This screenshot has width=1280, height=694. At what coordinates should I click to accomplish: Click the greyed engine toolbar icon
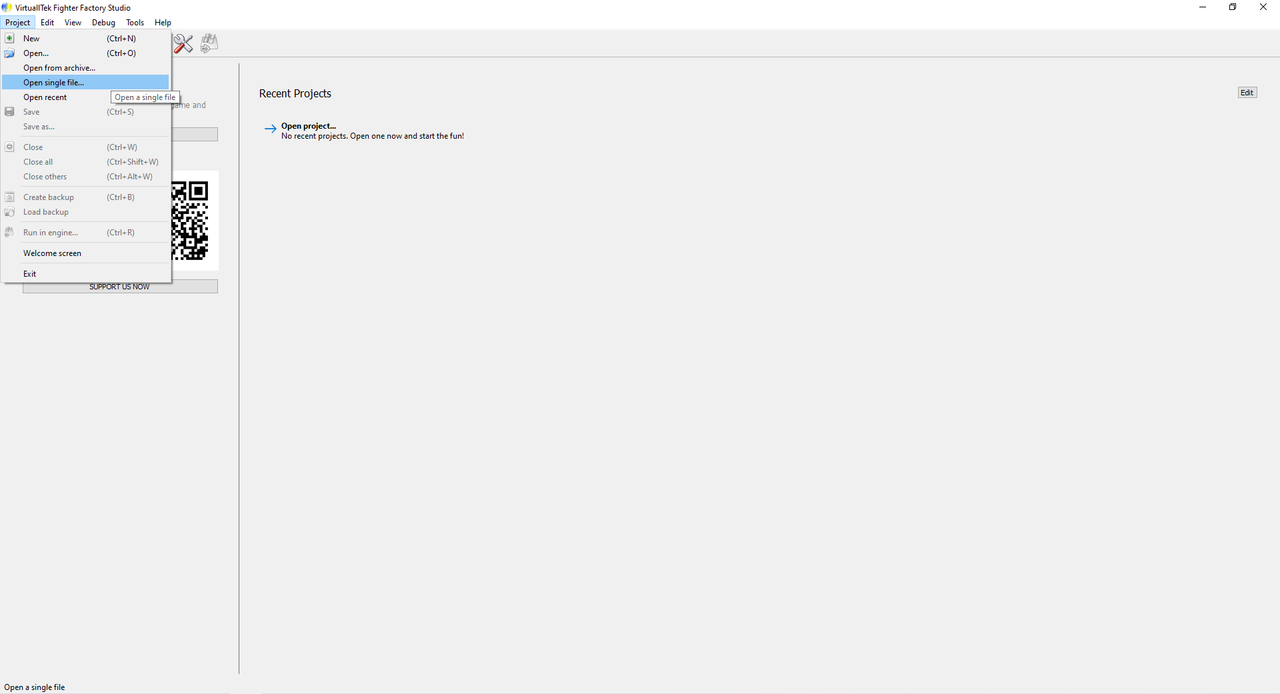[x=209, y=43]
